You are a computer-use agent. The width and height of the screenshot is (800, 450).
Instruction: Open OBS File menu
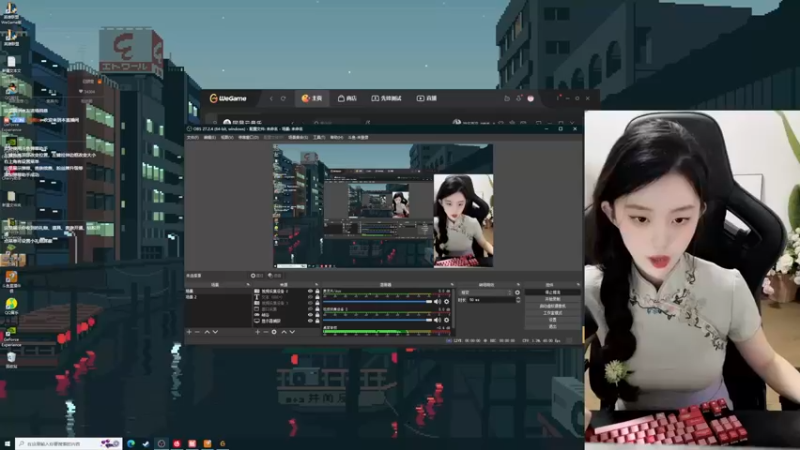pyautogui.click(x=192, y=138)
